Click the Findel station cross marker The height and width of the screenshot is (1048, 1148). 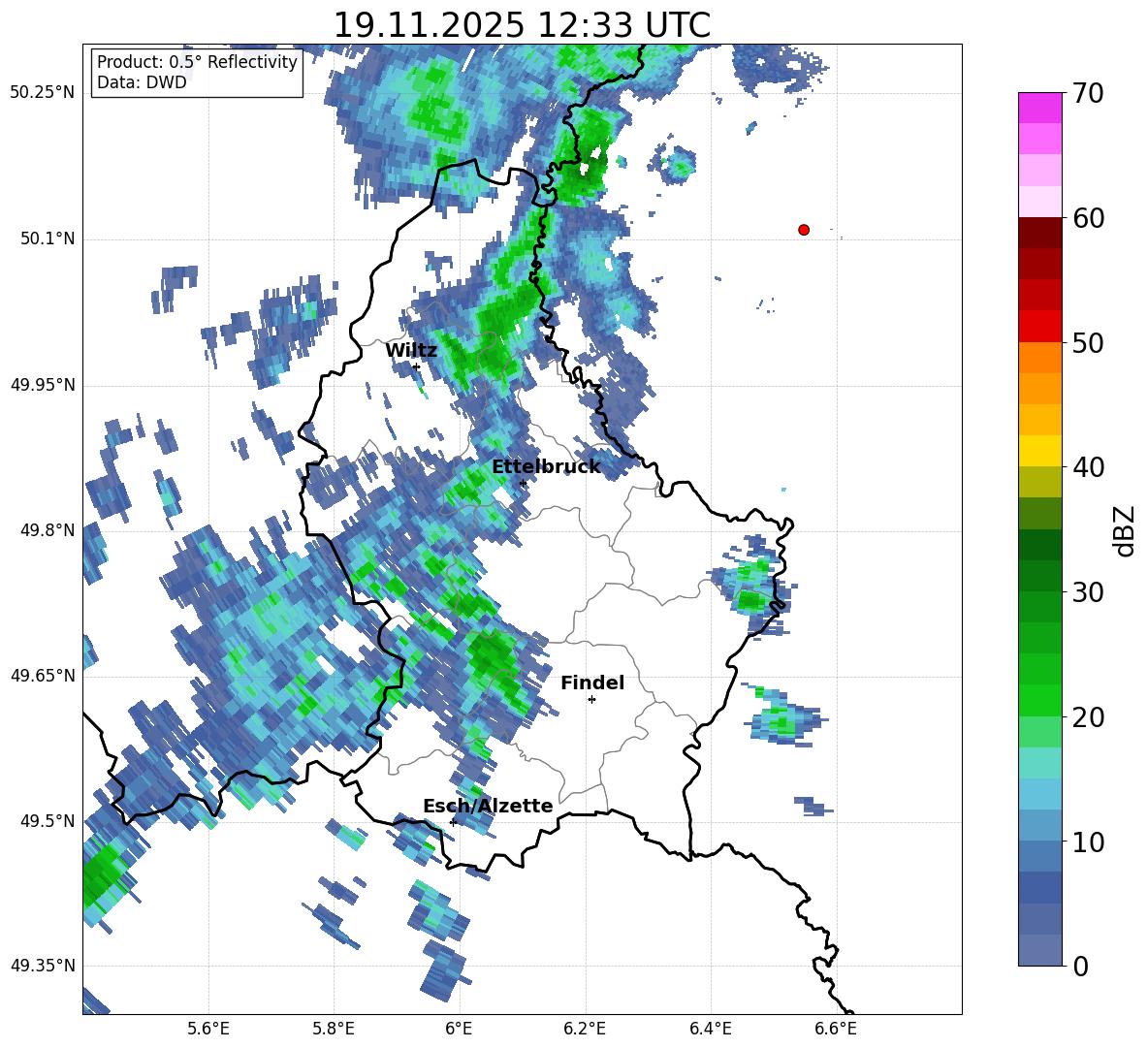pyautogui.click(x=591, y=700)
